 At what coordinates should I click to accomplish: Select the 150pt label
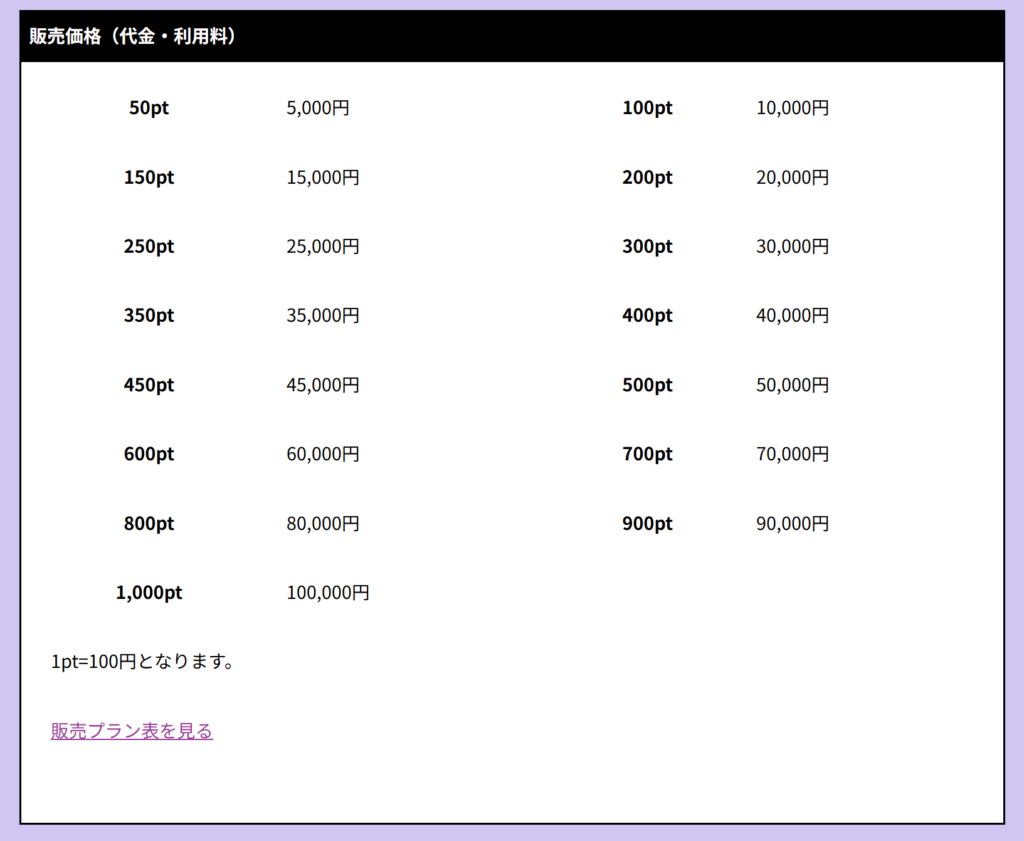[x=149, y=178]
